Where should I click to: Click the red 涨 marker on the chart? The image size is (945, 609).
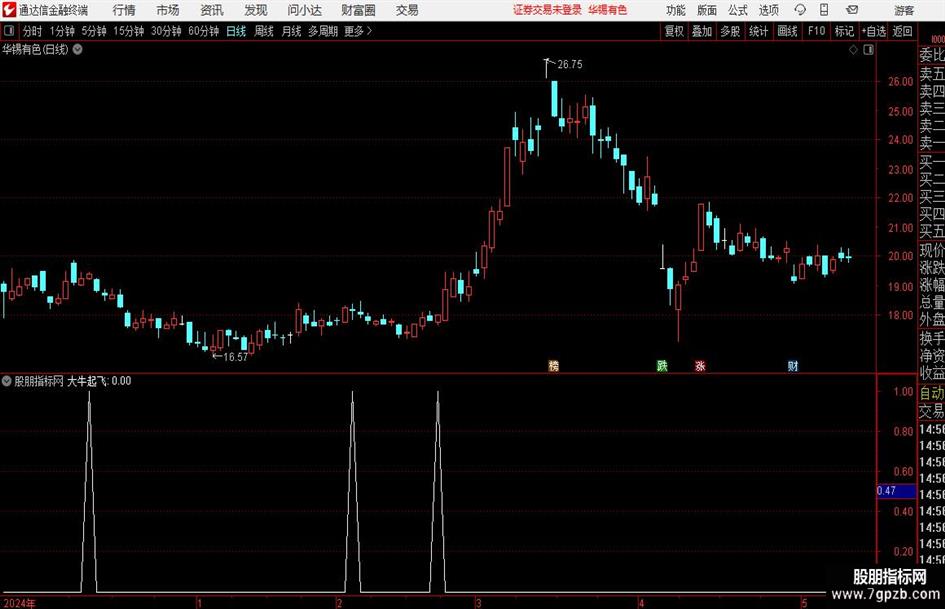[700, 365]
